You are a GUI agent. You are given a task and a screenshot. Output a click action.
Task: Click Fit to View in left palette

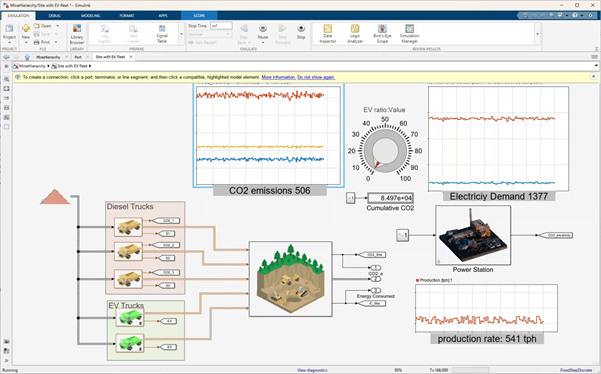click(7, 89)
